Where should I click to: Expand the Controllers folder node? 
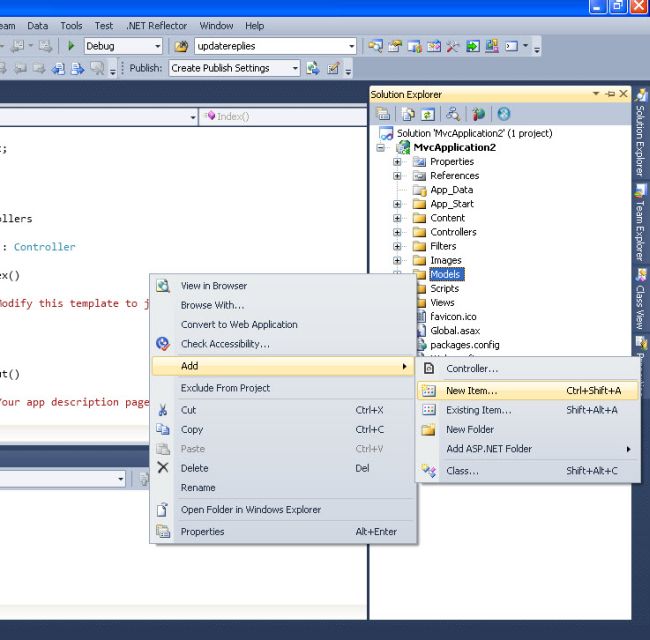coord(397,232)
